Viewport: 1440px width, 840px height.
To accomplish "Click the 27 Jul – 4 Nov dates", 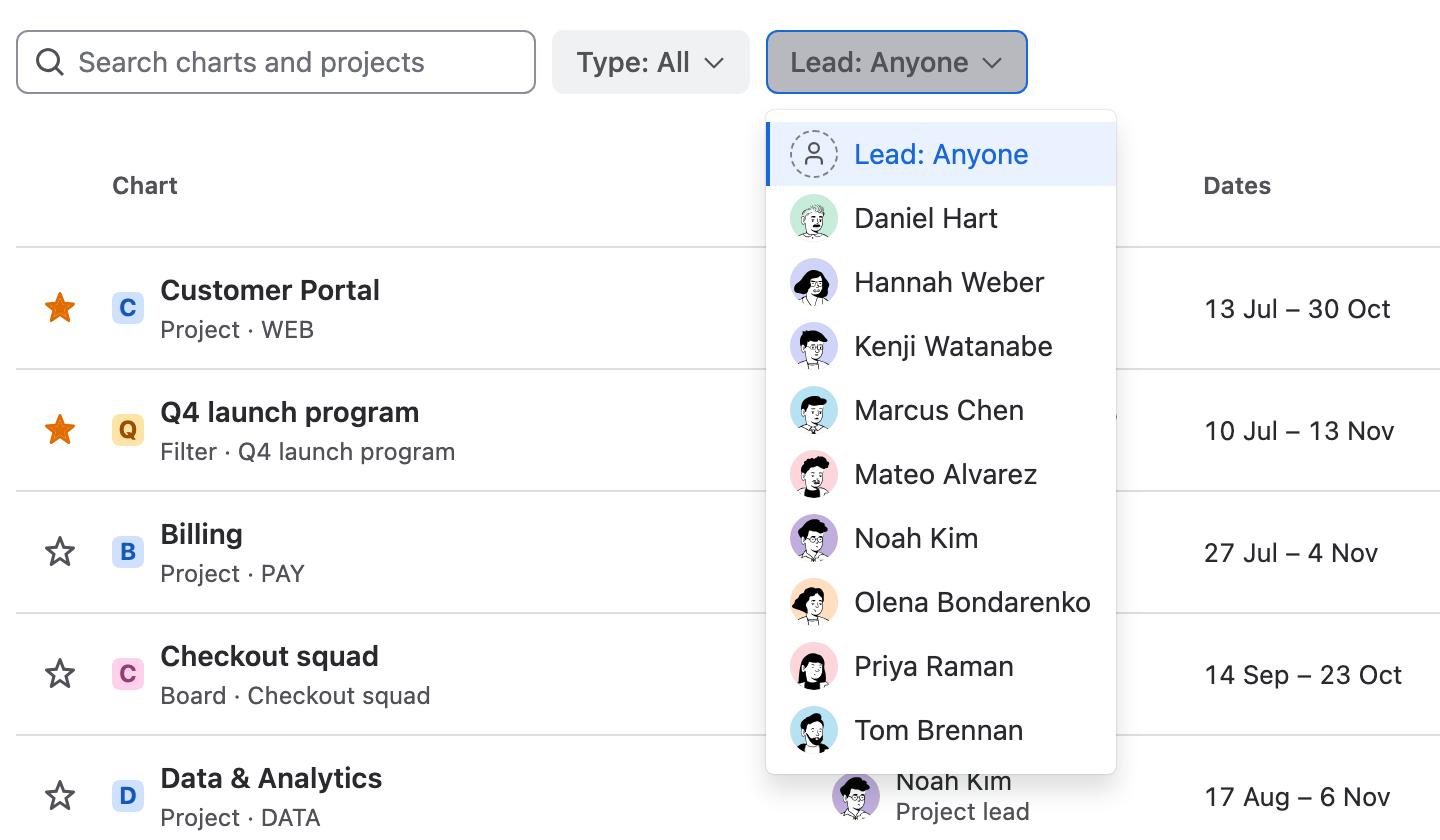I will (x=1291, y=553).
